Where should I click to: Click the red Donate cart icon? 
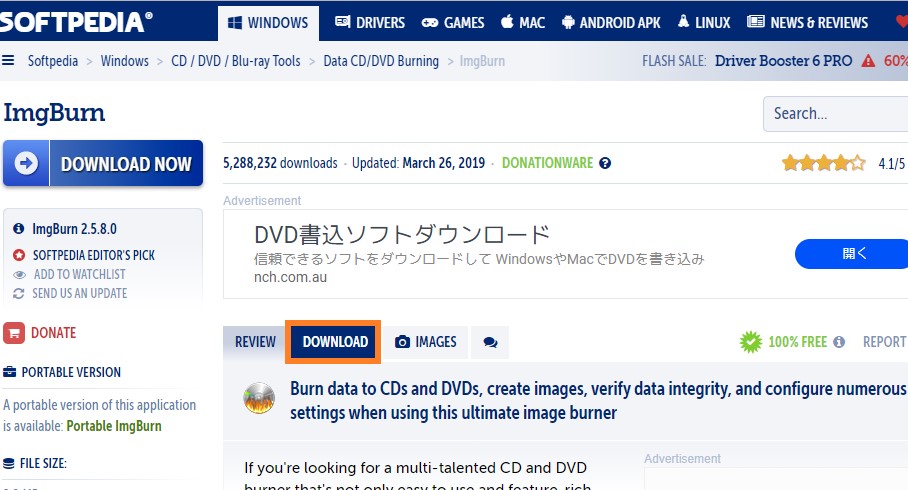pos(14,333)
